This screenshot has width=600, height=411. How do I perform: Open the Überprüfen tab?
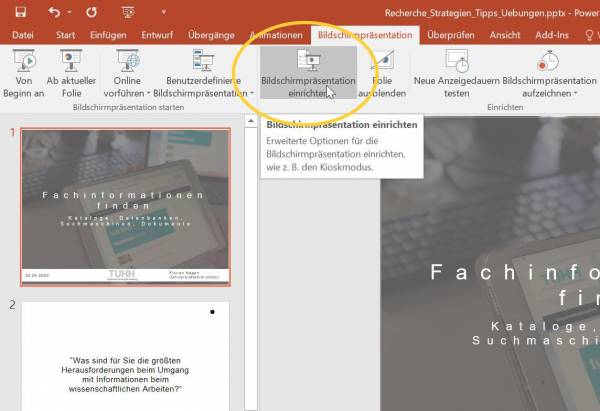tap(451, 35)
